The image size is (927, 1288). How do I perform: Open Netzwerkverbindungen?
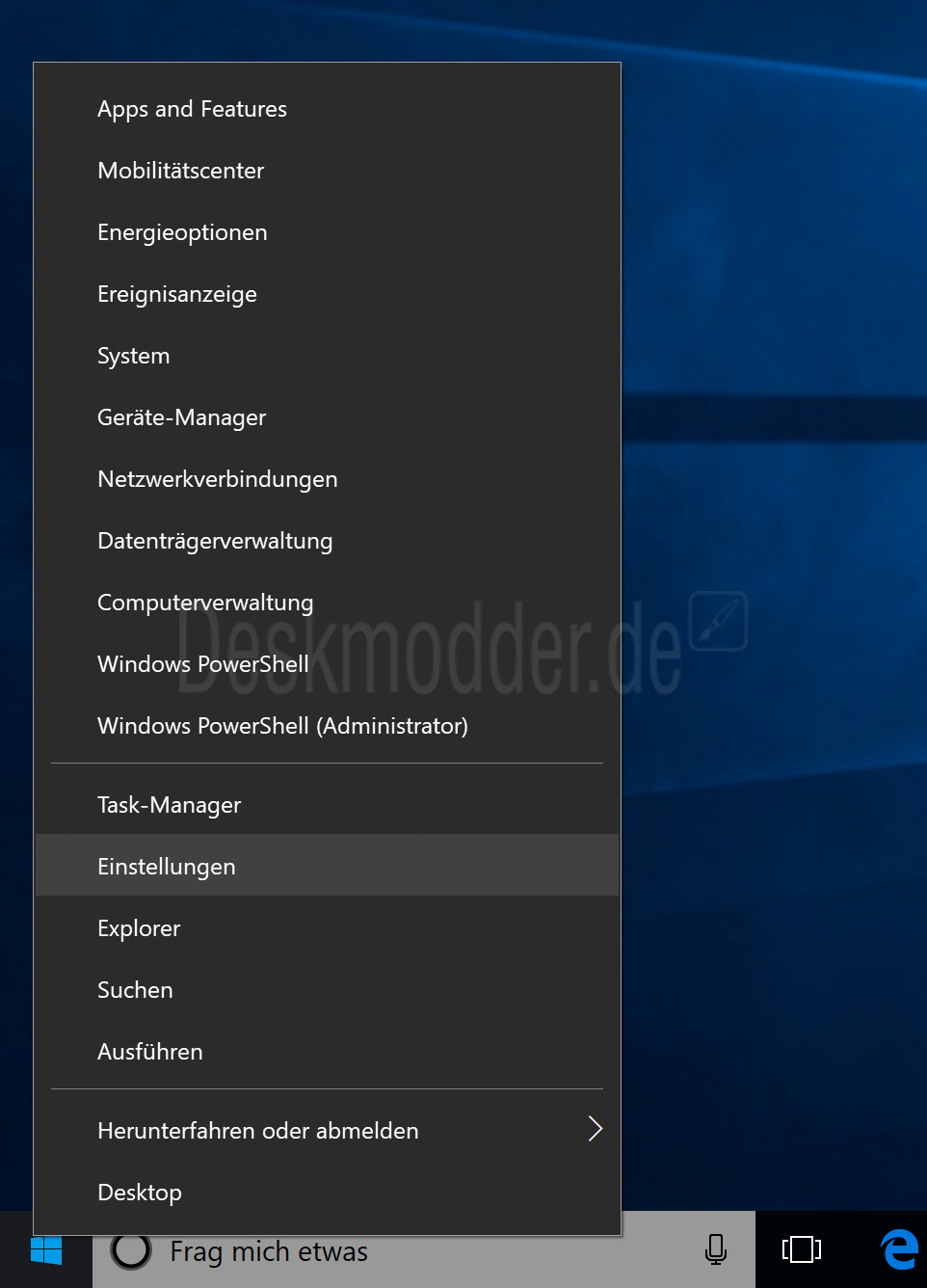(x=328, y=479)
